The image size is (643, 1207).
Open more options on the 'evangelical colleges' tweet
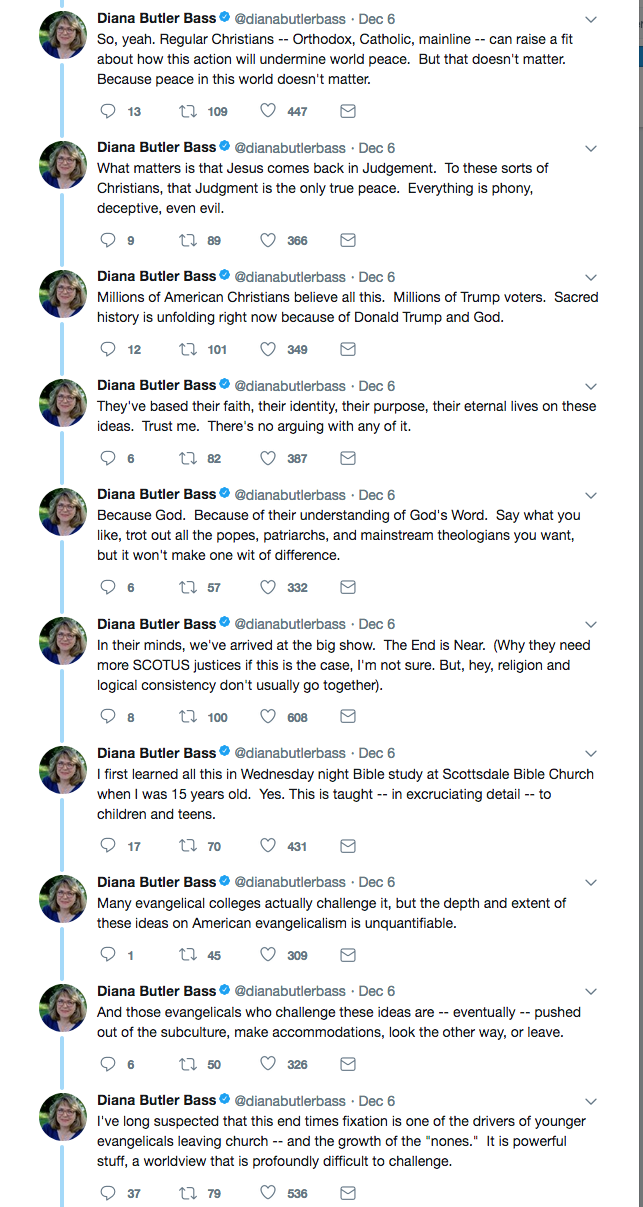591,882
